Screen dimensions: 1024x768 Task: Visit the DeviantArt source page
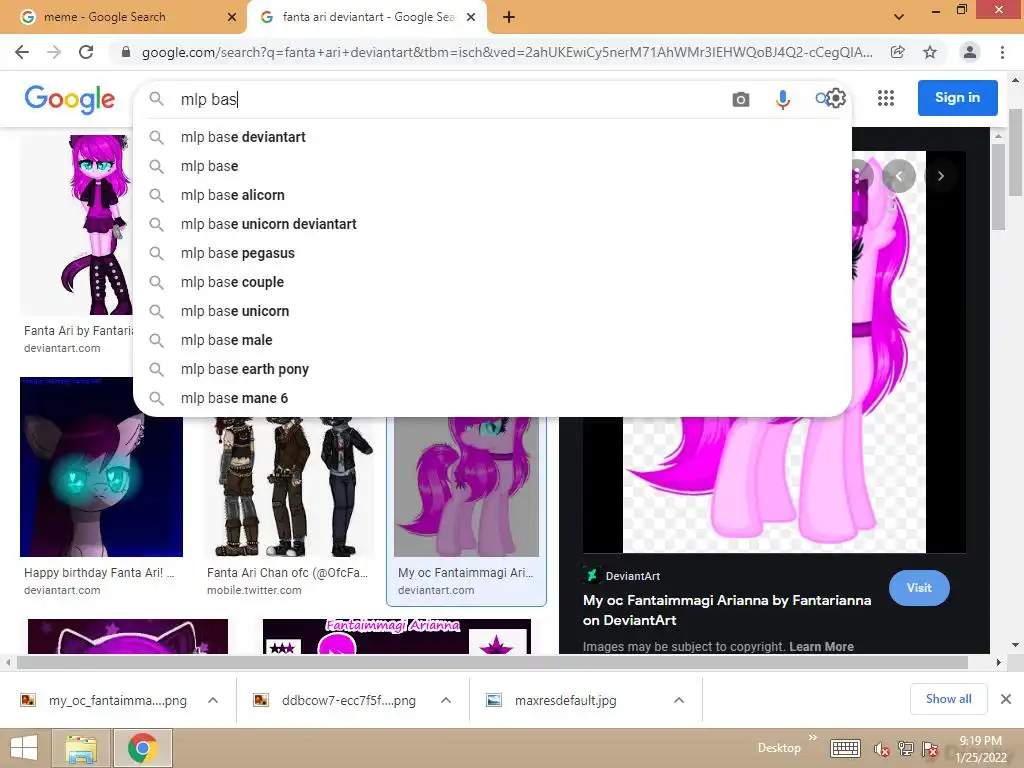[919, 588]
